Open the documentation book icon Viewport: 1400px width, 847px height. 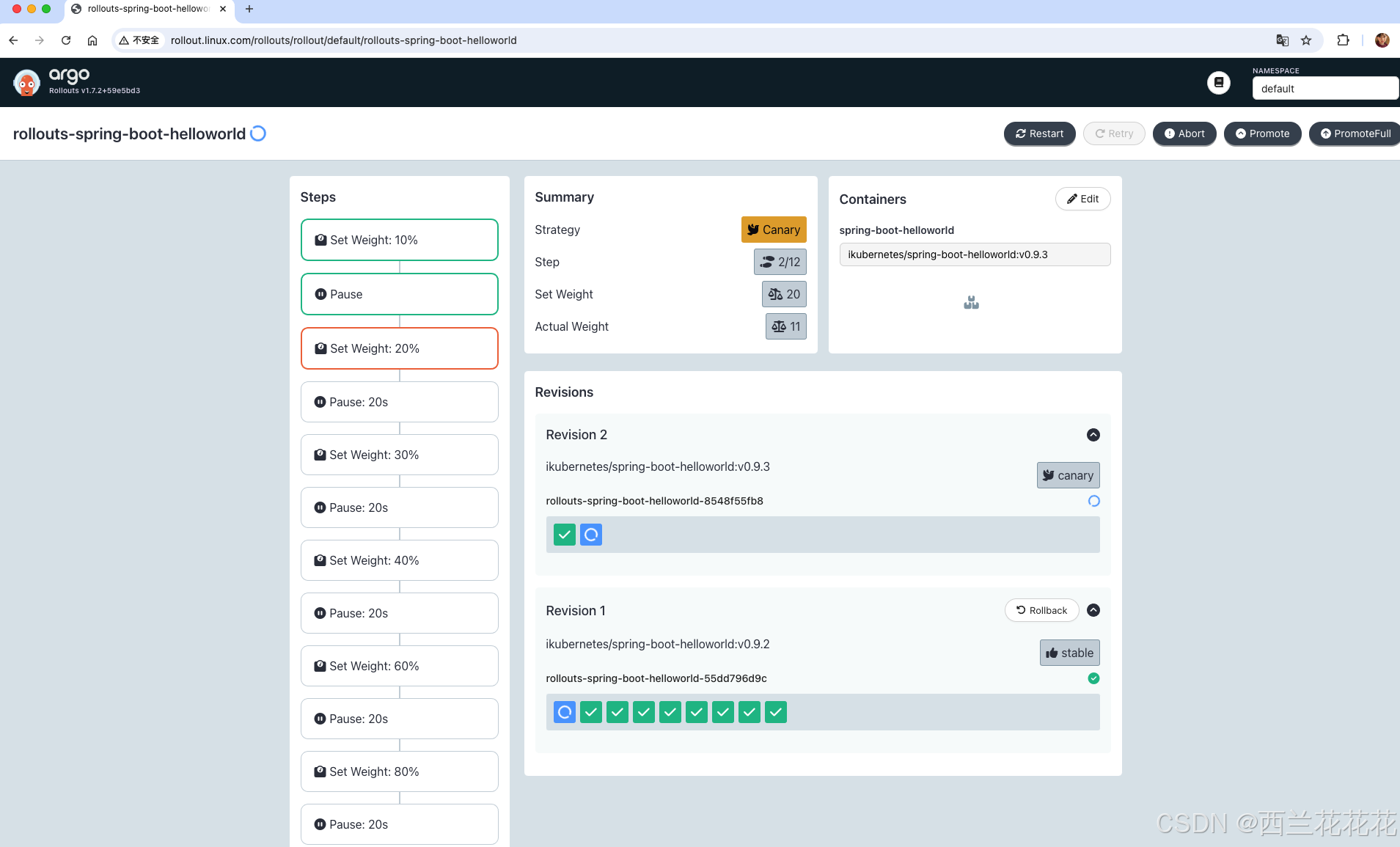pos(1218,83)
